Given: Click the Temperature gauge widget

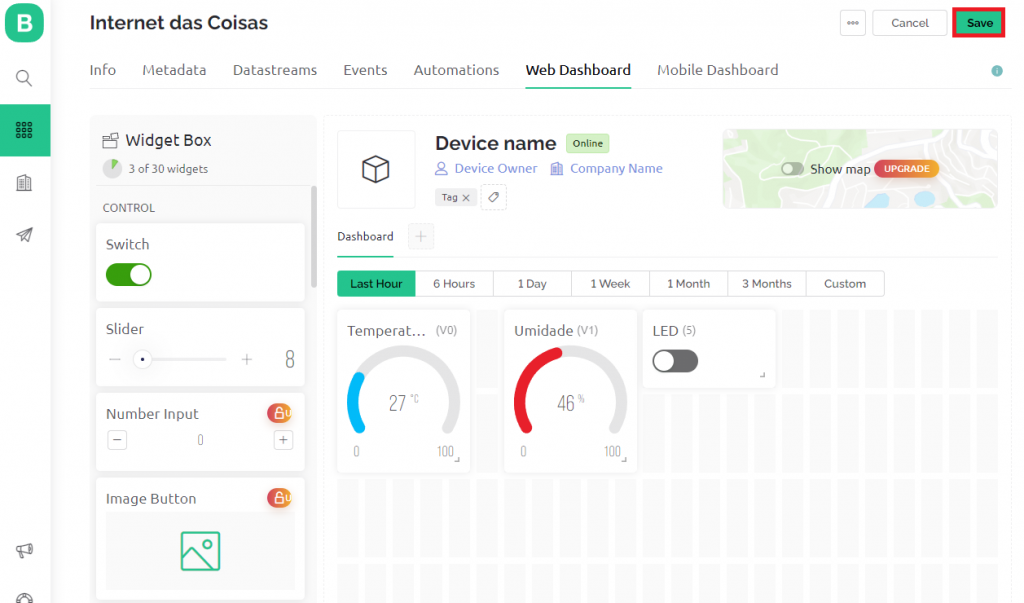Looking at the screenshot, I should (x=403, y=391).
